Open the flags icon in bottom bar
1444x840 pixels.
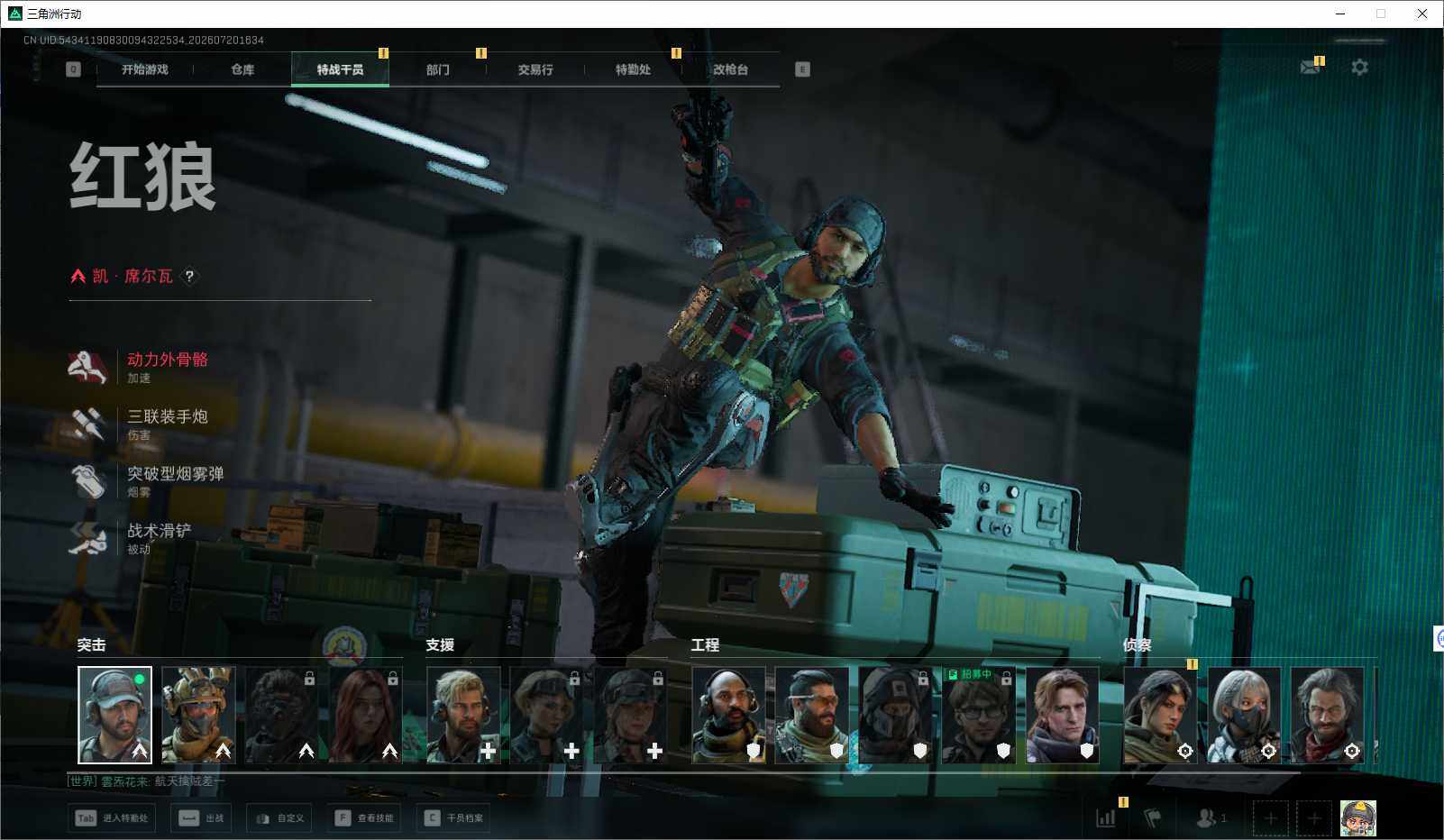1152,817
